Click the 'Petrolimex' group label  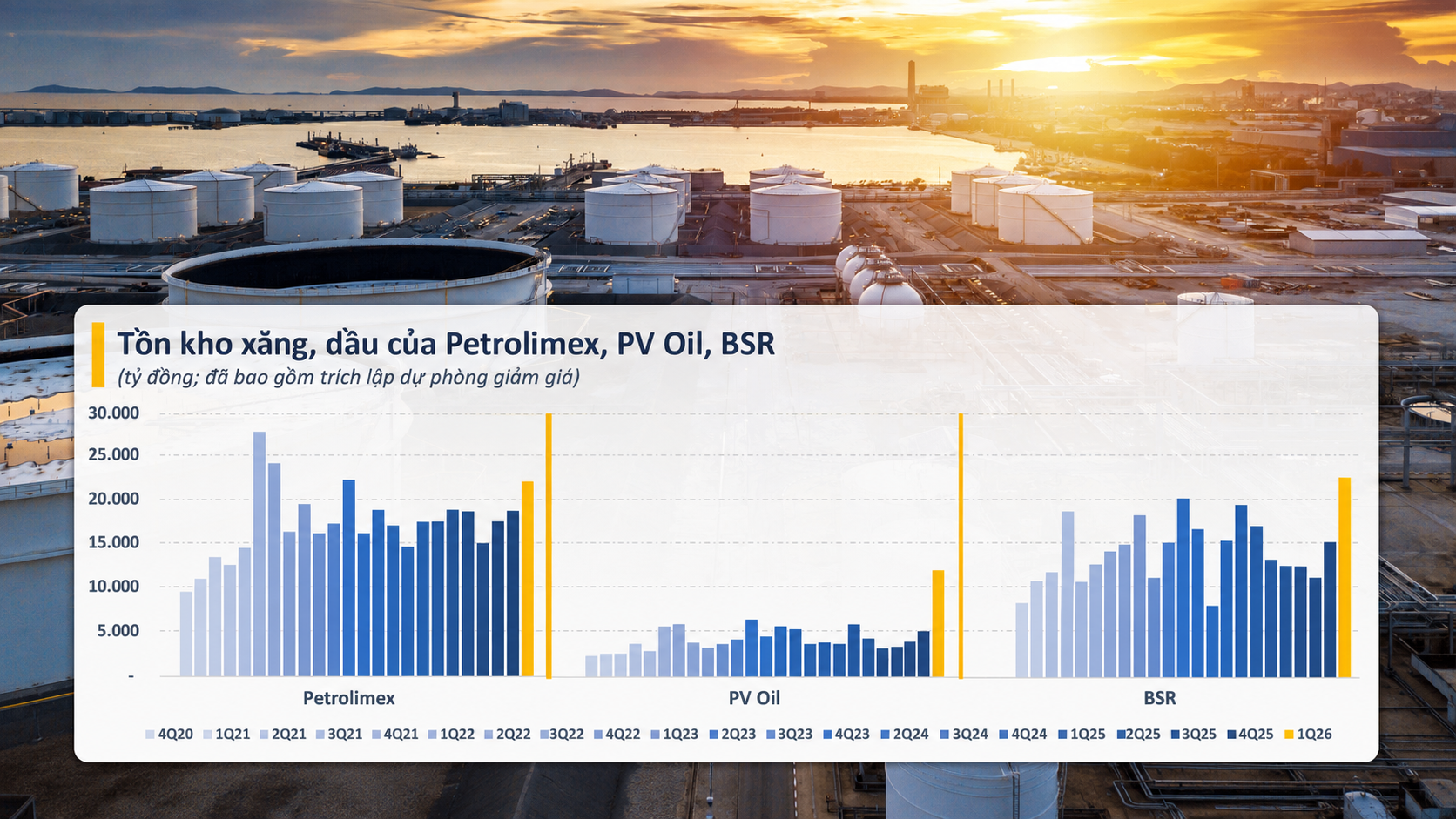349,698
